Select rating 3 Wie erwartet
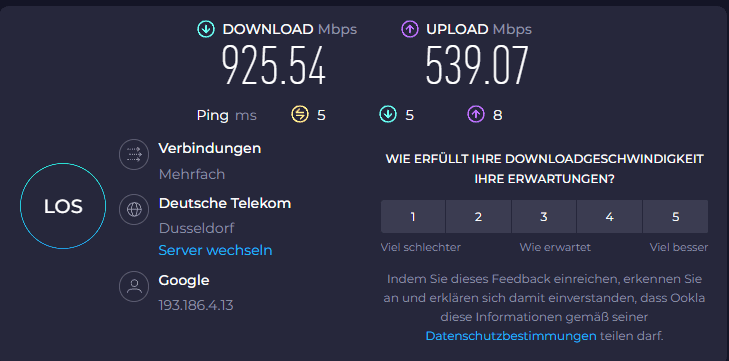The width and height of the screenshot is (729, 361). click(544, 216)
